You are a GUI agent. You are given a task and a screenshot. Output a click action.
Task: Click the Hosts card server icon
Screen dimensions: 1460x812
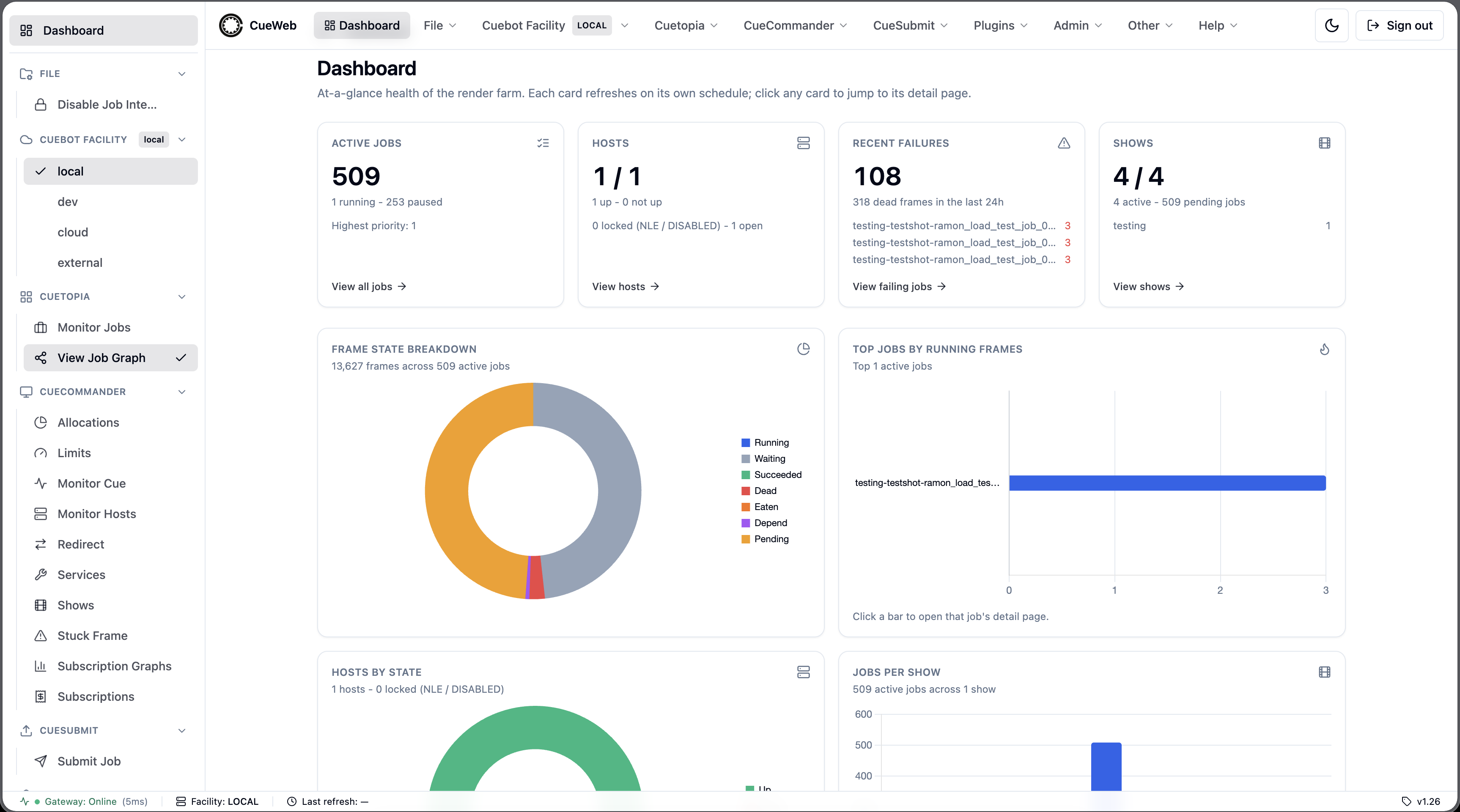pos(803,143)
